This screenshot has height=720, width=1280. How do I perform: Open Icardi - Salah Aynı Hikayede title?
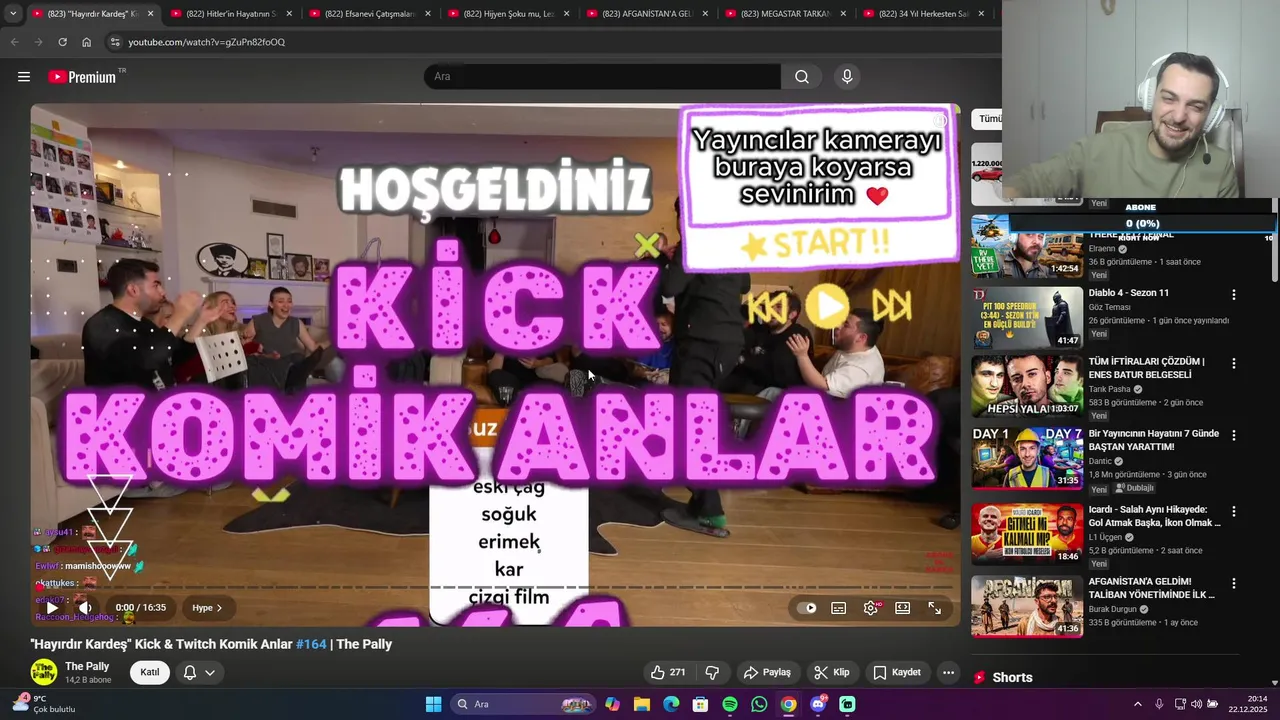pyautogui.click(x=1154, y=516)
